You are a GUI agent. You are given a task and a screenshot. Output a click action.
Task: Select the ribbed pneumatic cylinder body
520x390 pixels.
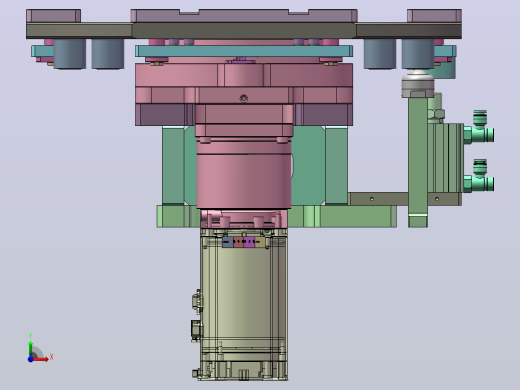tap(446, 158)
